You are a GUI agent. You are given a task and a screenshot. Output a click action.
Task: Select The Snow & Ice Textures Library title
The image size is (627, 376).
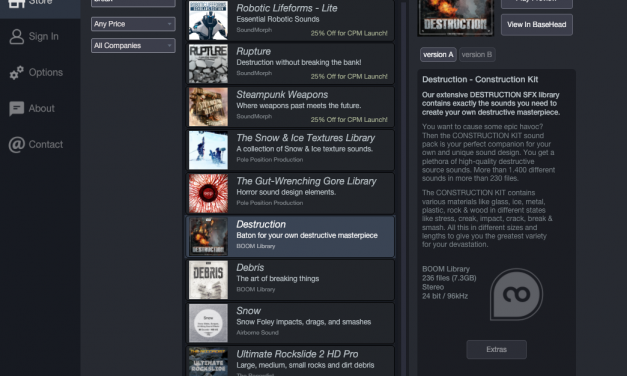pos(306,138)
